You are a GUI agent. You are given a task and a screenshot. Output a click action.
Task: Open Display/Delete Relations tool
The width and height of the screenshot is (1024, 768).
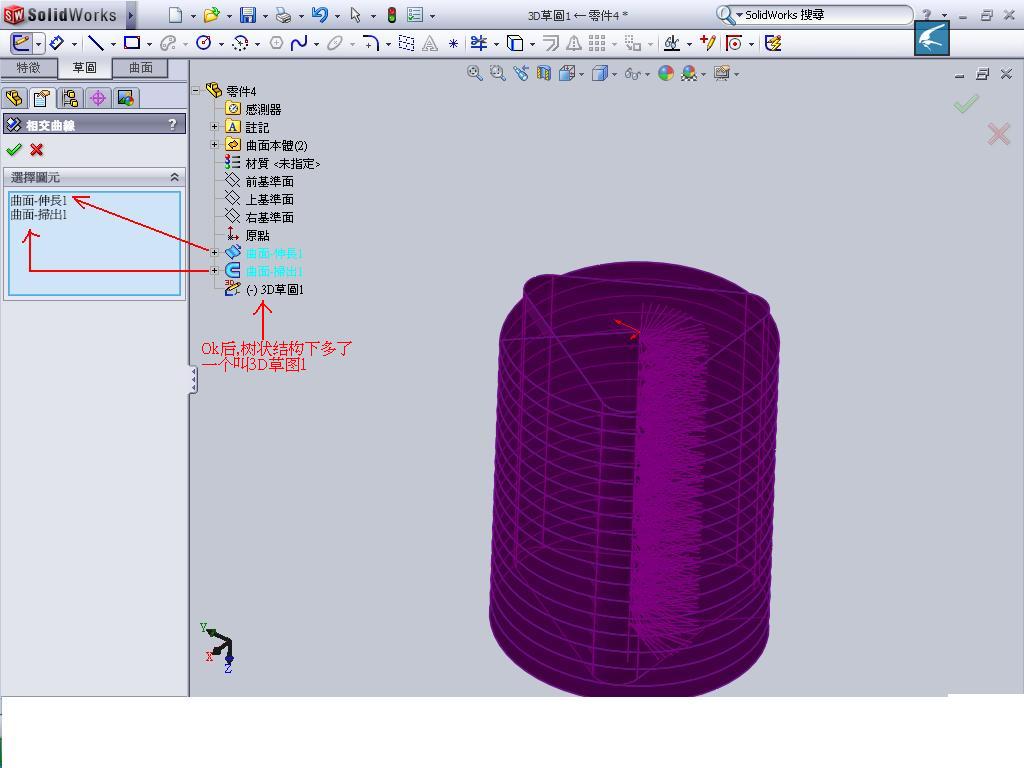click(671, 43)
